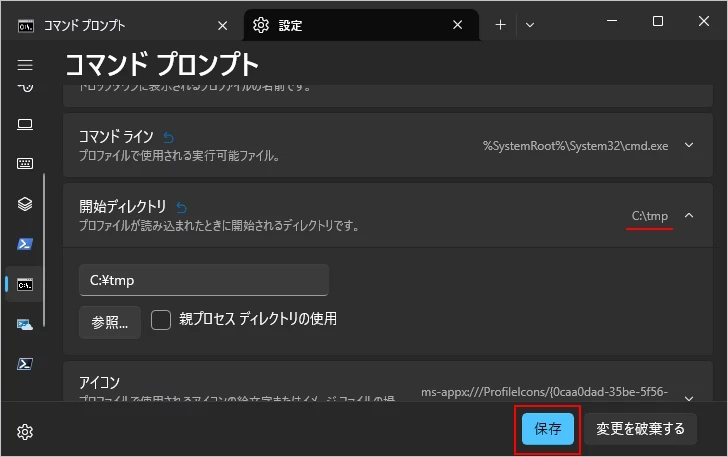728x457 pixels.
Task: Discard the pending changes
Action: coord(640,429)
